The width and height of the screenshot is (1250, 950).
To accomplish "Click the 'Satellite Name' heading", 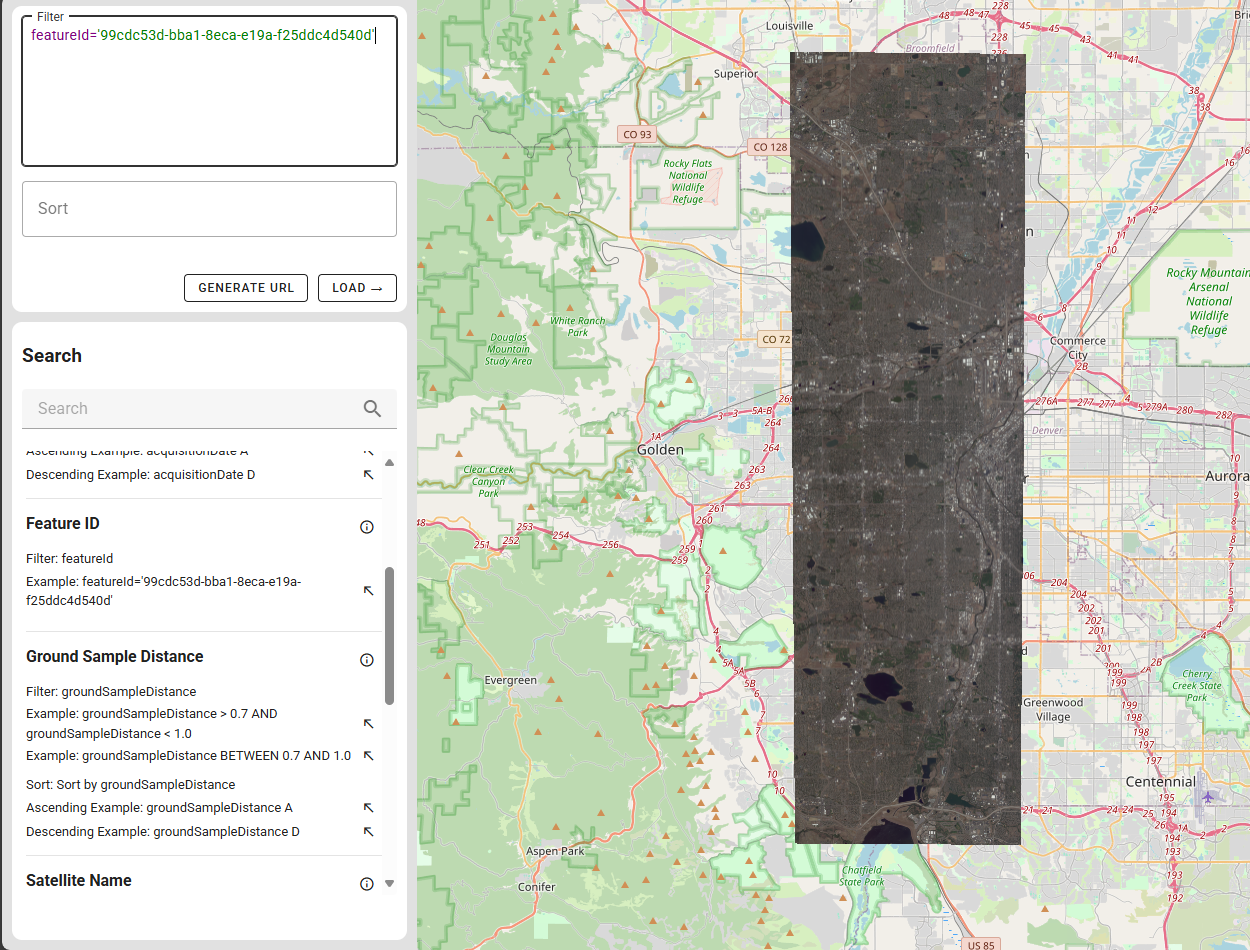I will pos(79,881).
